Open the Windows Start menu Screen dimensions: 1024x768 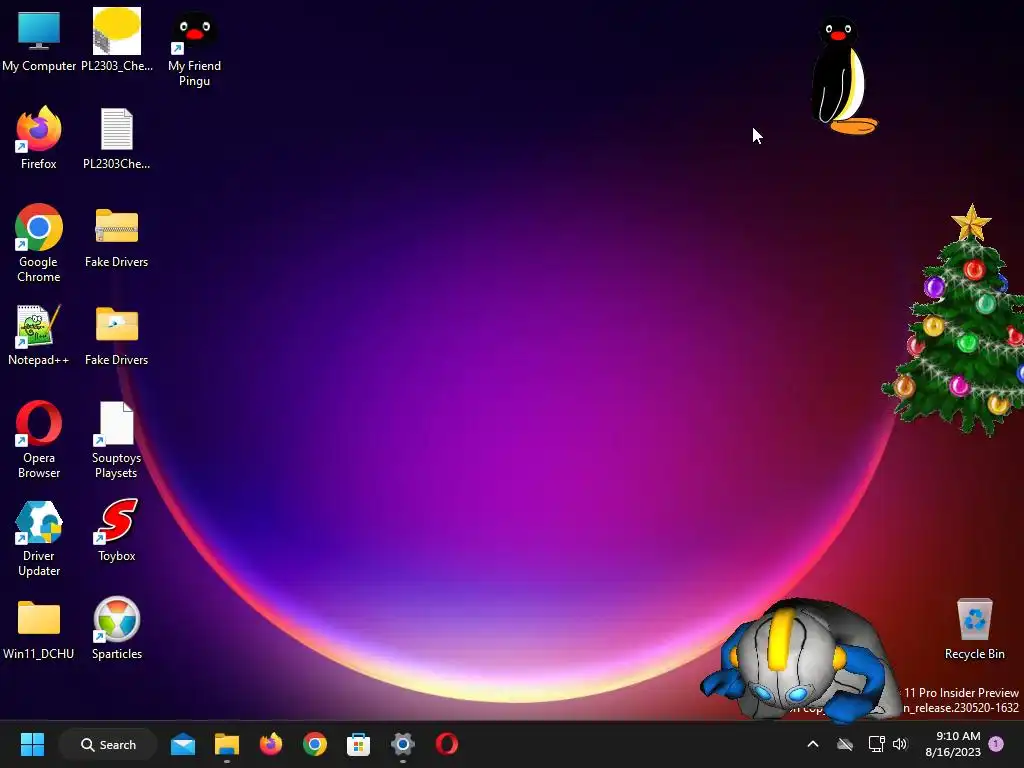point(32,744)
